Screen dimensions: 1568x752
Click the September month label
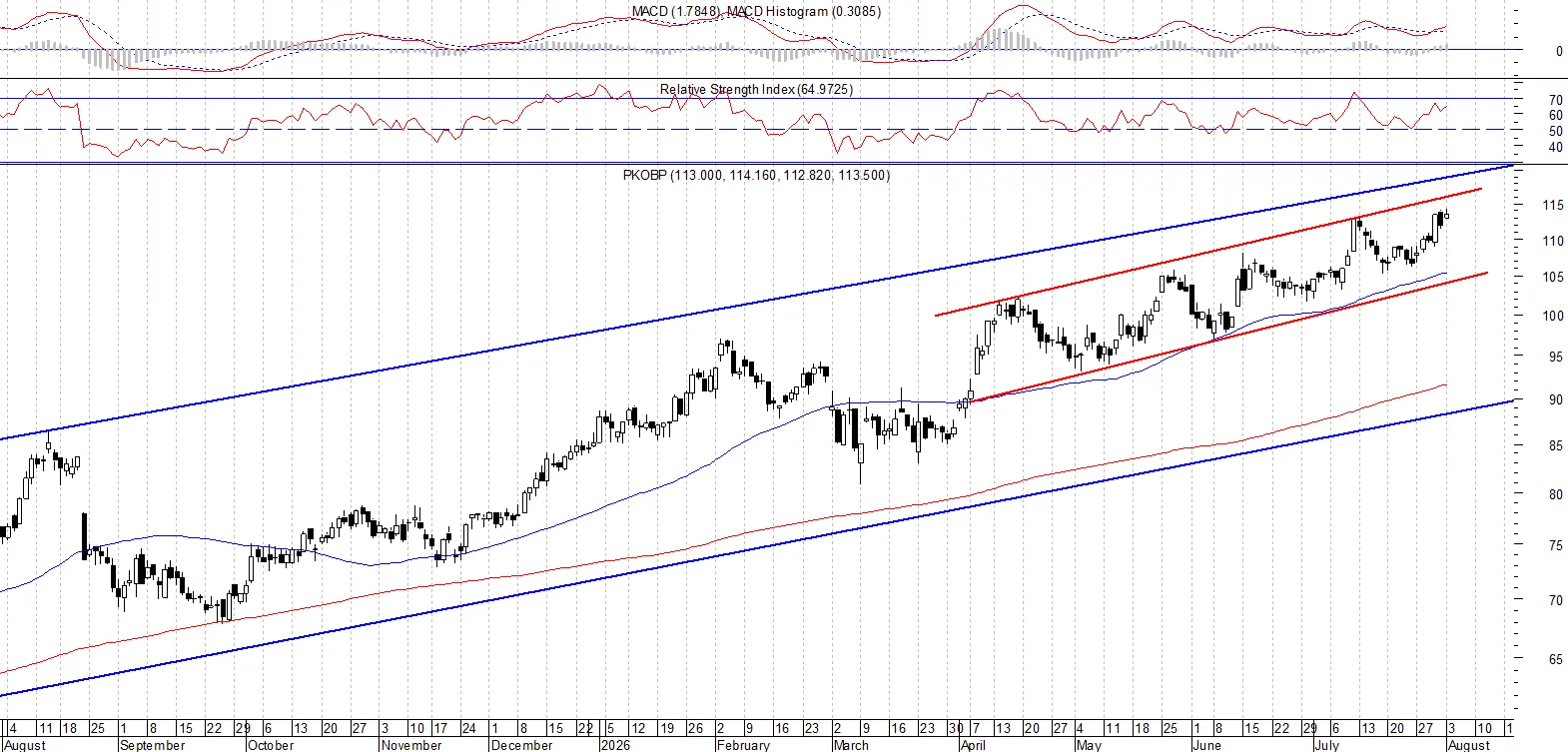coord(152,745)
